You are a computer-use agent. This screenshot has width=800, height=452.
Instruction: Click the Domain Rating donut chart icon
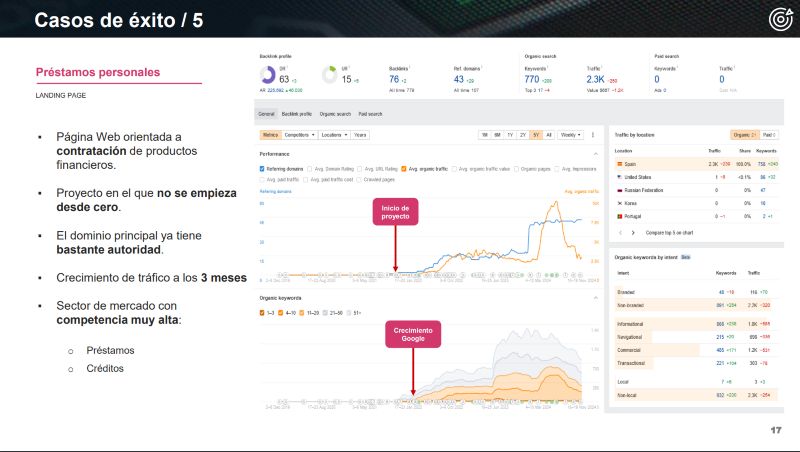(267, 76)
